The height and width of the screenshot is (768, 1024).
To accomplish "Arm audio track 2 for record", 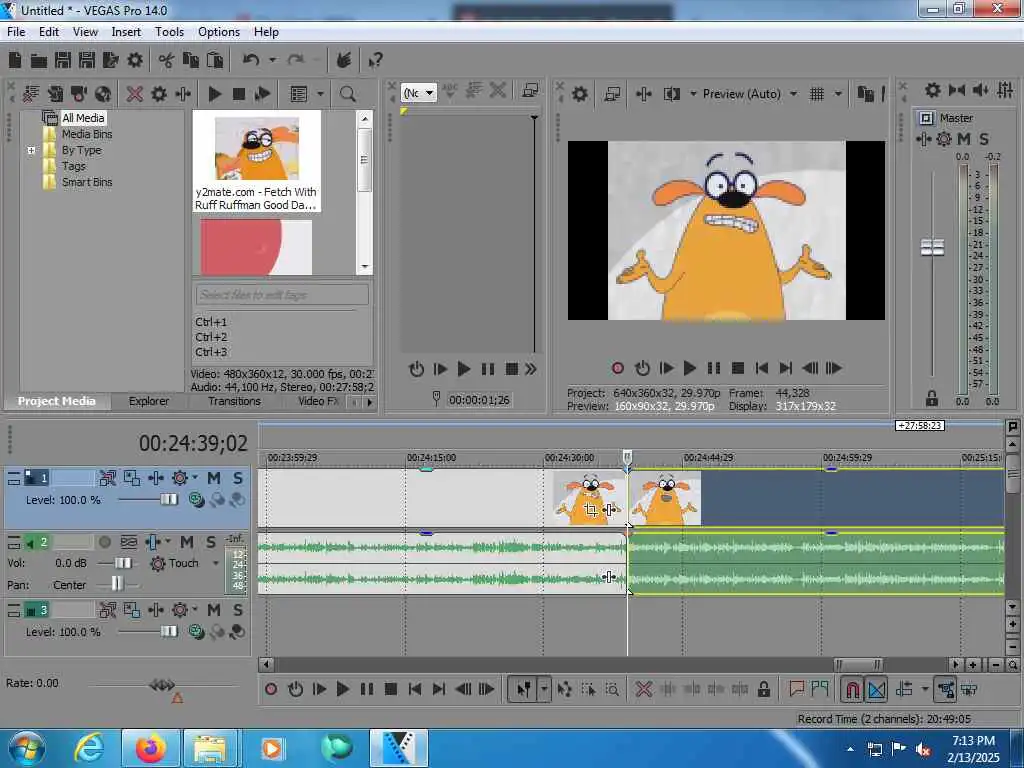I will pyautogui.click(x=104, y=542).
